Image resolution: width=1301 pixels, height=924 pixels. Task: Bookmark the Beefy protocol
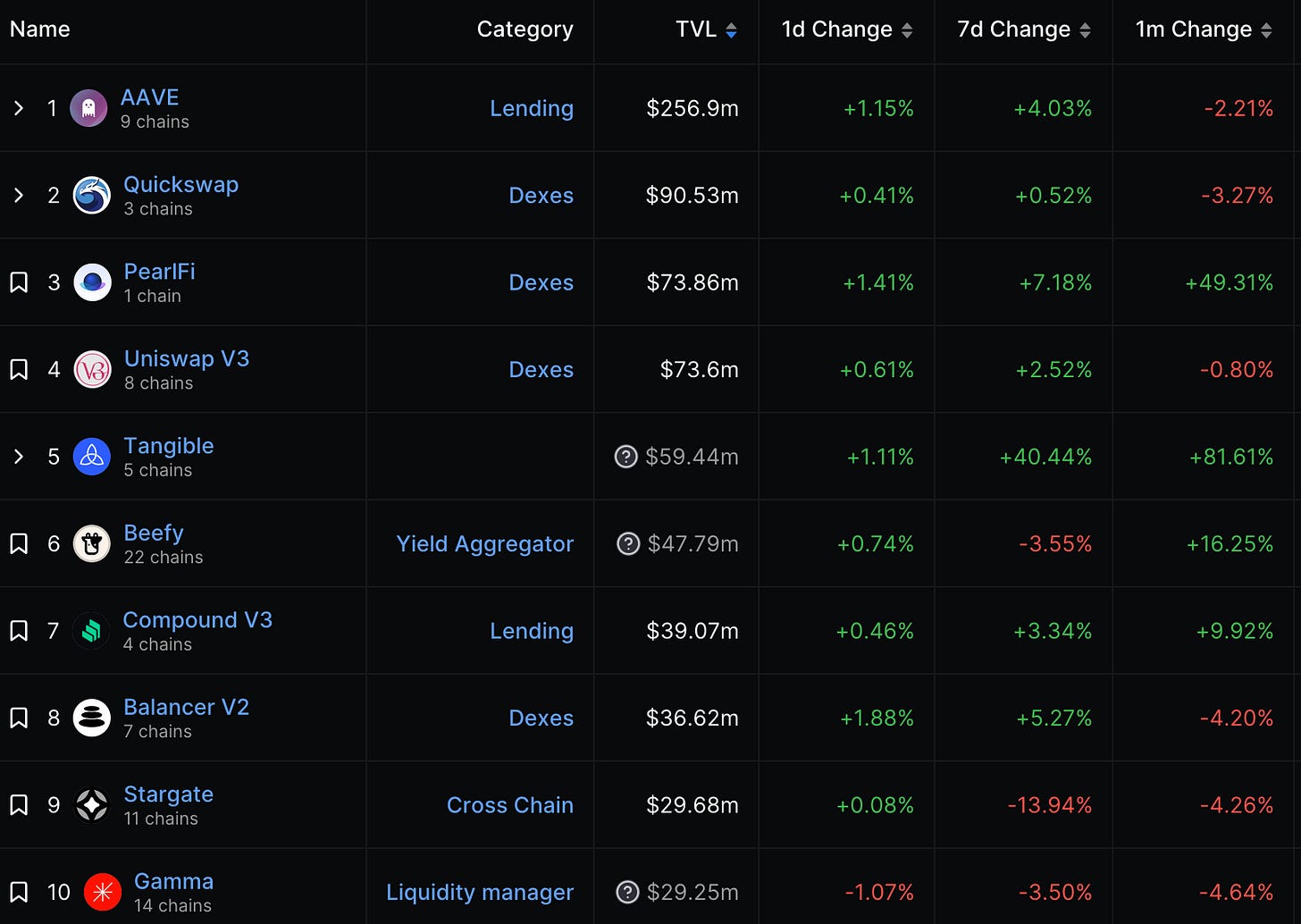pyautogui.click(x=19, y=544)
